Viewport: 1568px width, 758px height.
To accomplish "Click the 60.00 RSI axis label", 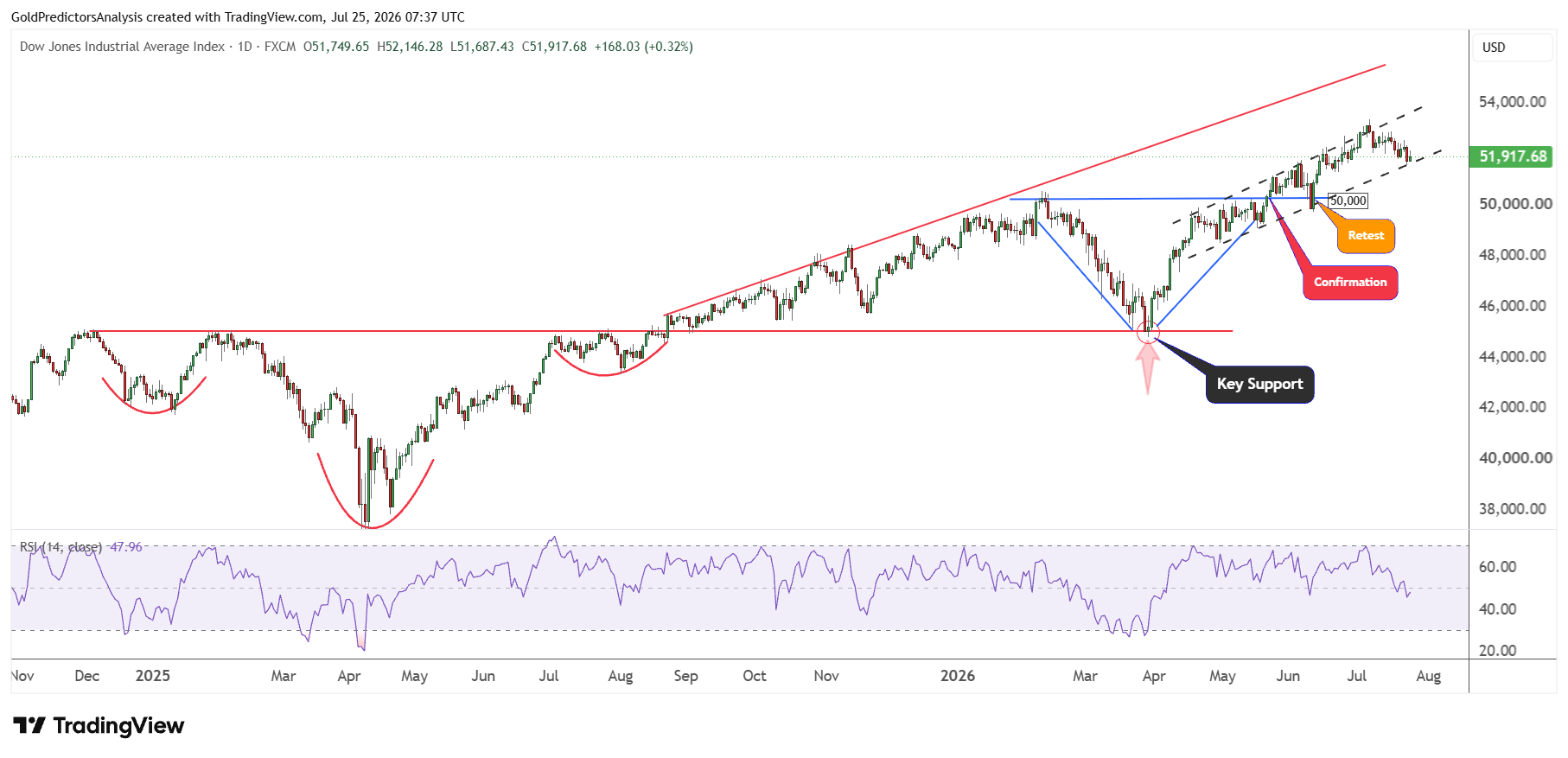I will pyautogui.click(x=1498, y=567).
